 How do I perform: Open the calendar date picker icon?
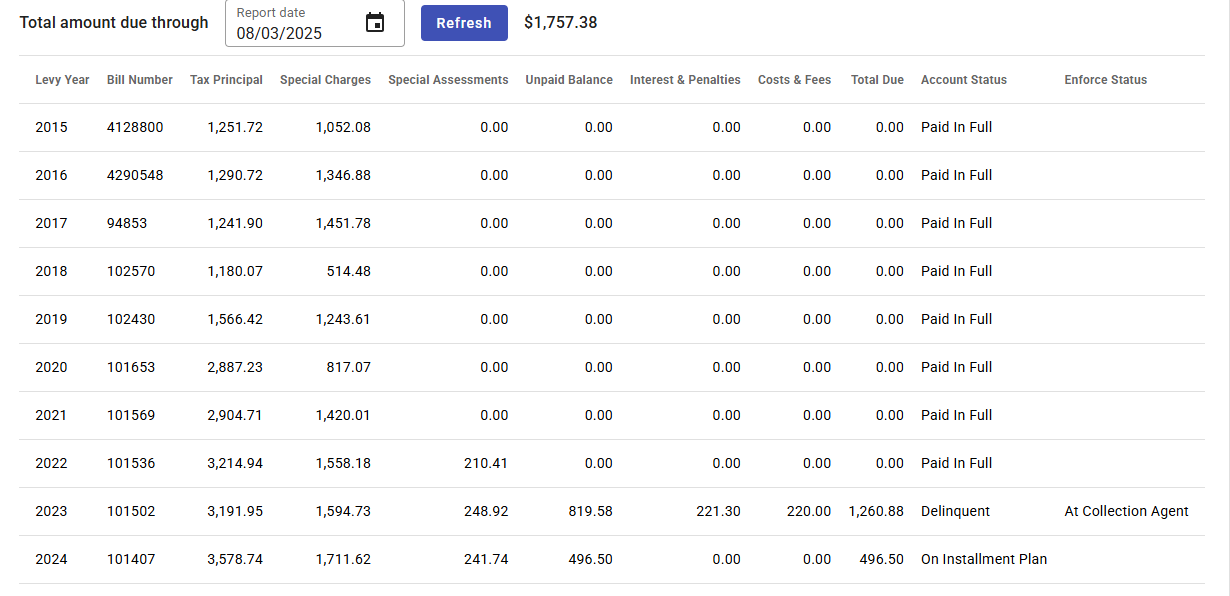pos(375,23)
